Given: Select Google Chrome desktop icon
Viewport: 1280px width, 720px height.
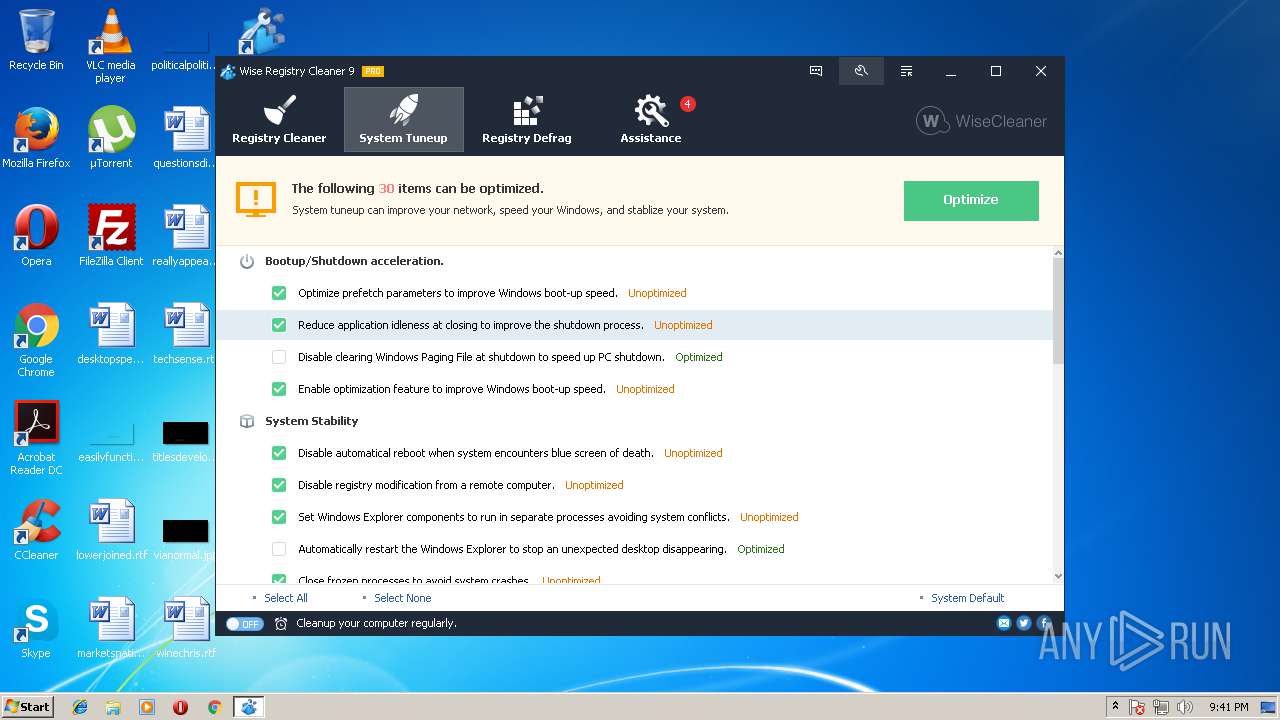Looking at the screenshot, I should click(x=36, y=340).
